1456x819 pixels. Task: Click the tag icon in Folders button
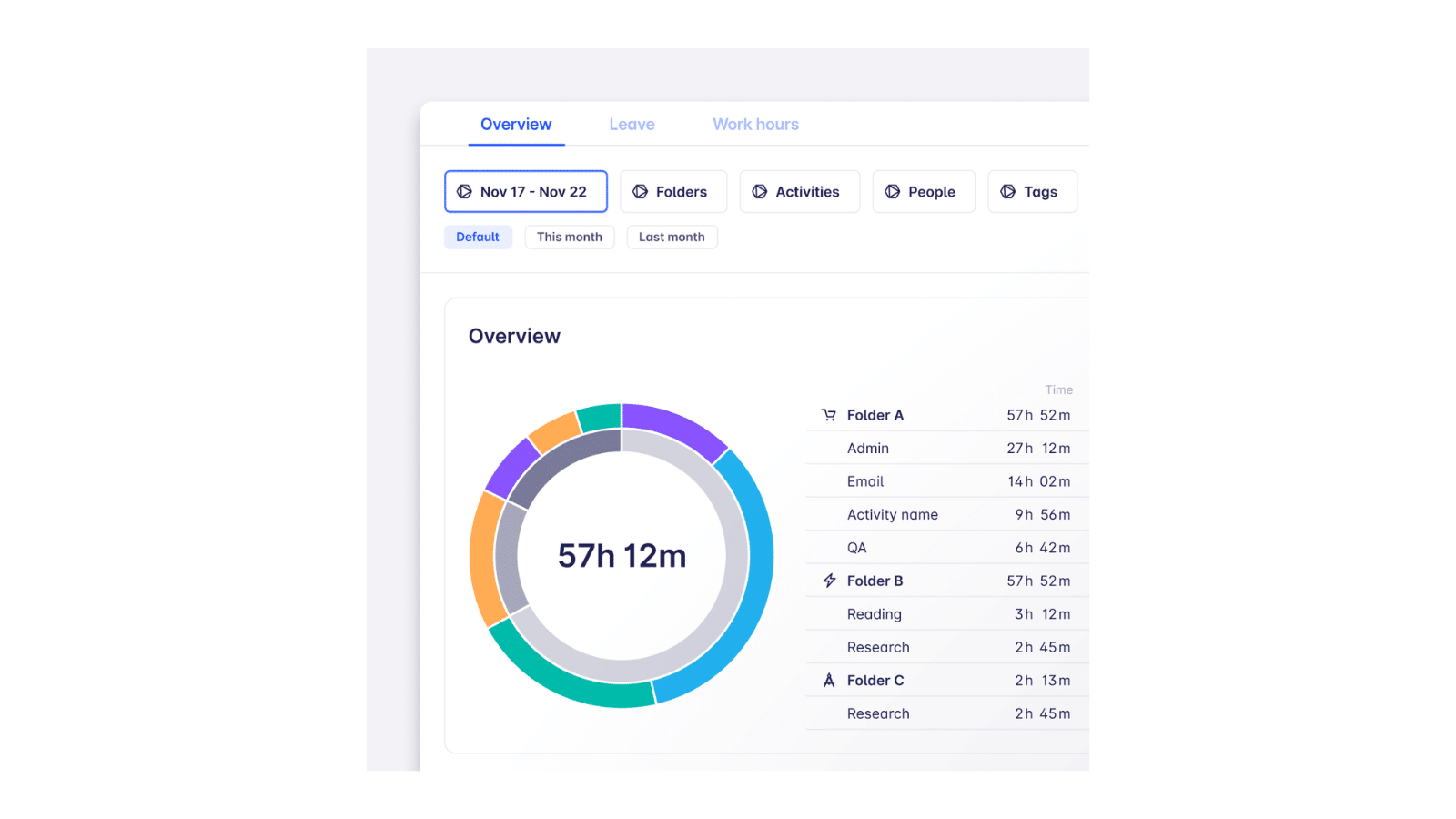pyautogui.click(x=641, y=192)
